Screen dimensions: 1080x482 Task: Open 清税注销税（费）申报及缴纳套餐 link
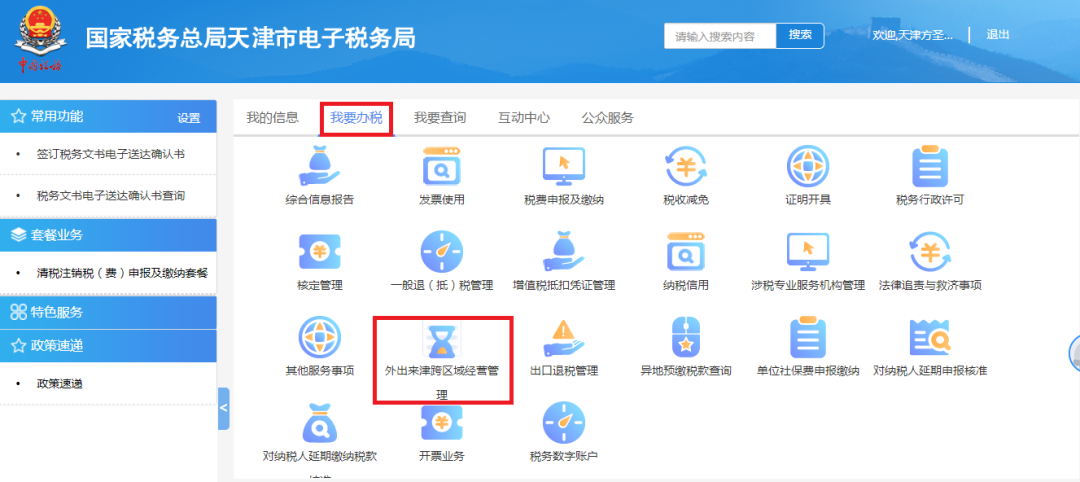[x=122, y=273]
